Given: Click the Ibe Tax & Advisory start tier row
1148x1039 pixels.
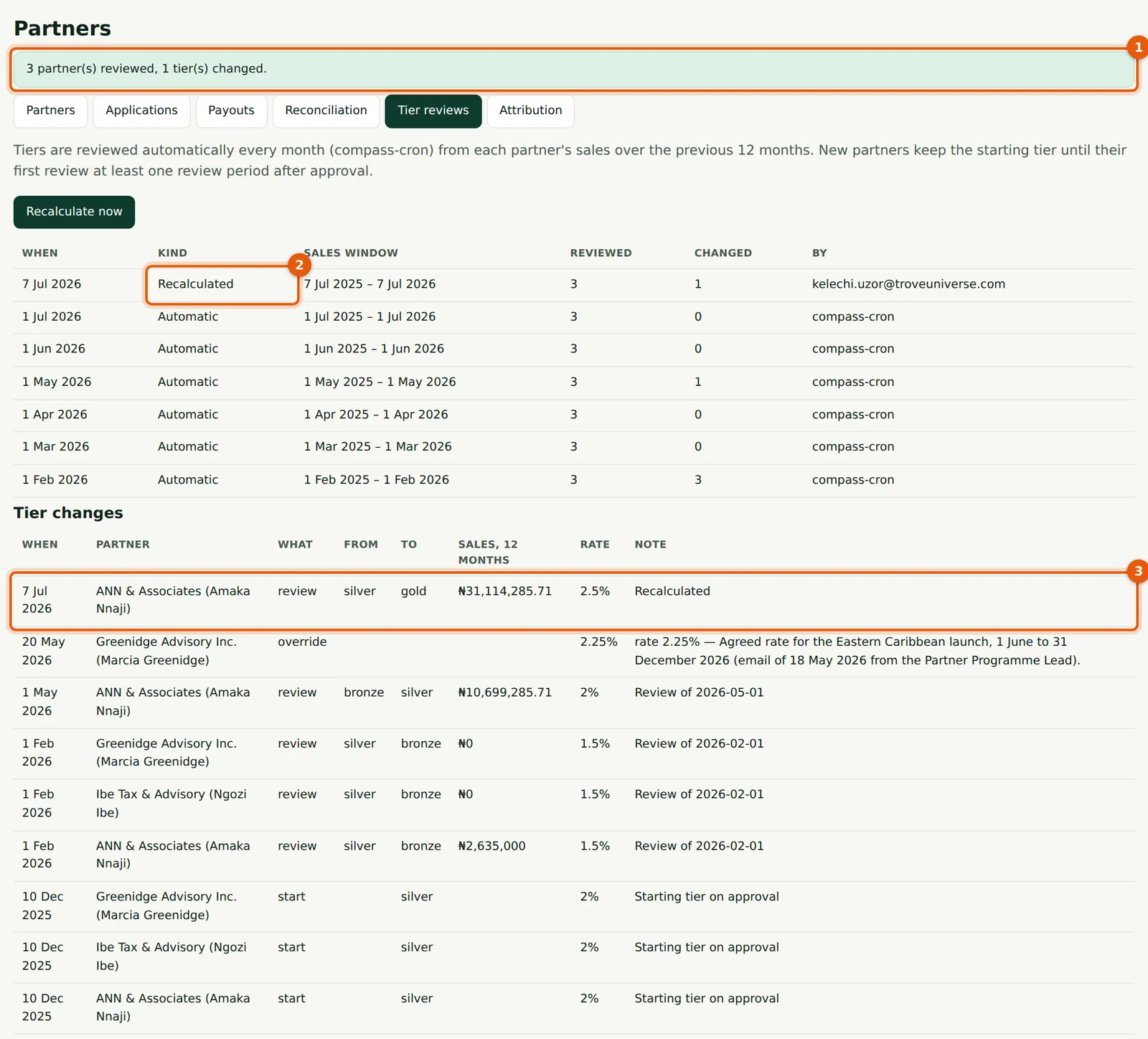Looking at the screenshot, I should [x=574, y=957].
